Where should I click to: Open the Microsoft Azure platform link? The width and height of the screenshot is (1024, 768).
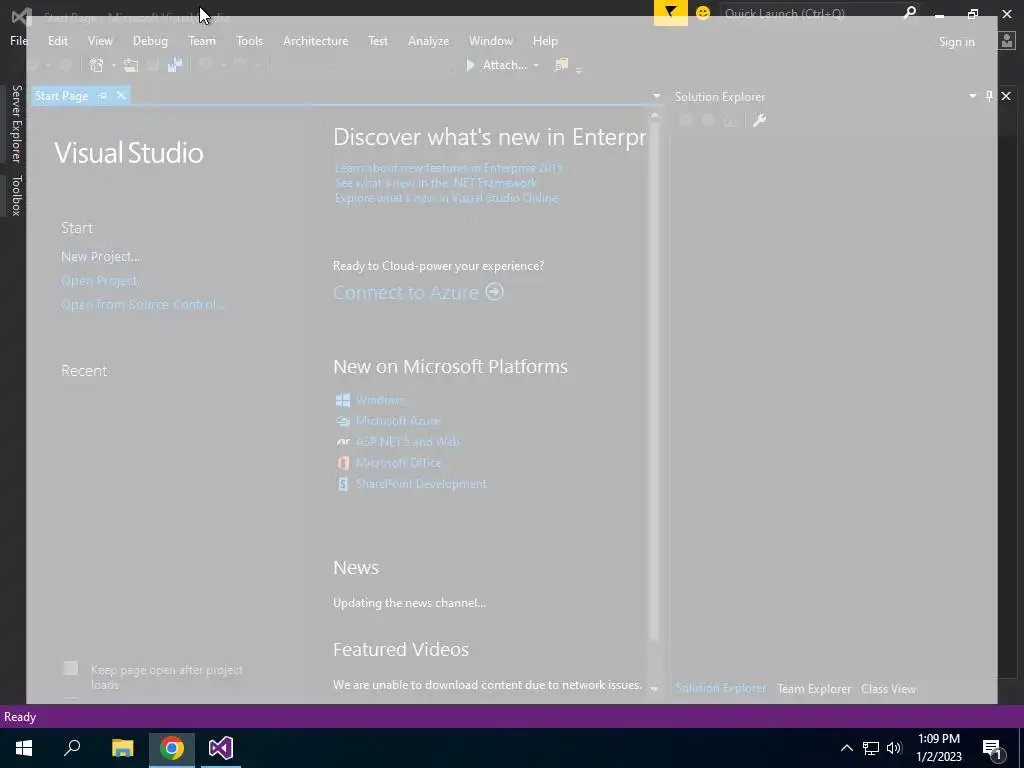pos(398,421)
